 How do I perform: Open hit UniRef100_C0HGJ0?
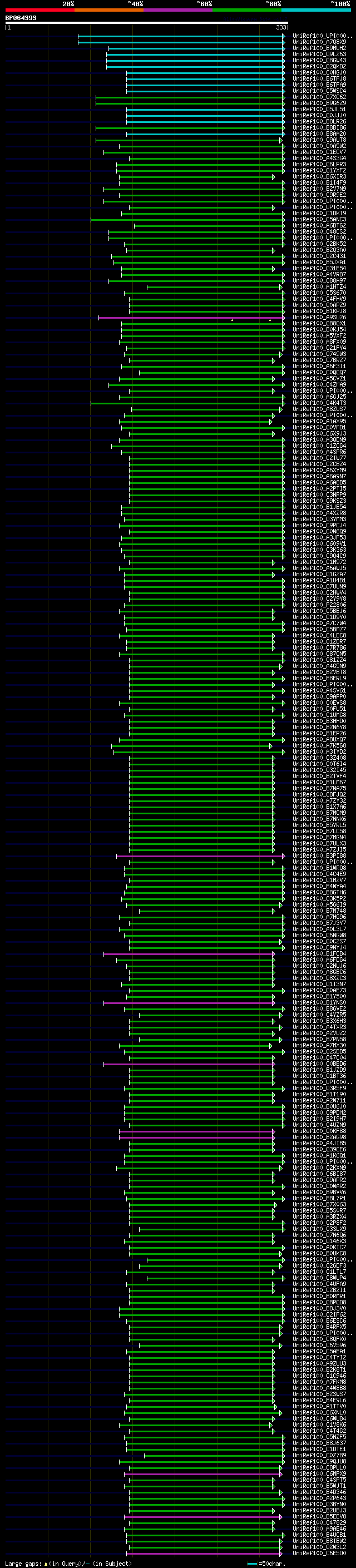[319, 72]
